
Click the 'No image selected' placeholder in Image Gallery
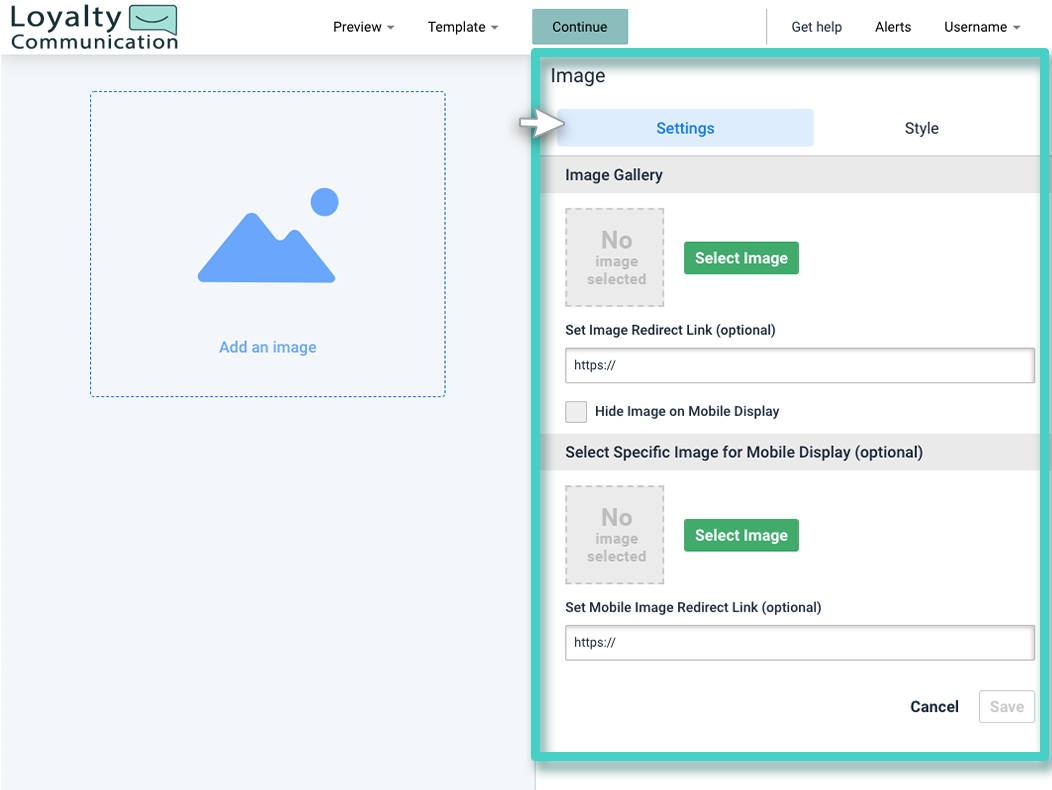tap(614, 257)
